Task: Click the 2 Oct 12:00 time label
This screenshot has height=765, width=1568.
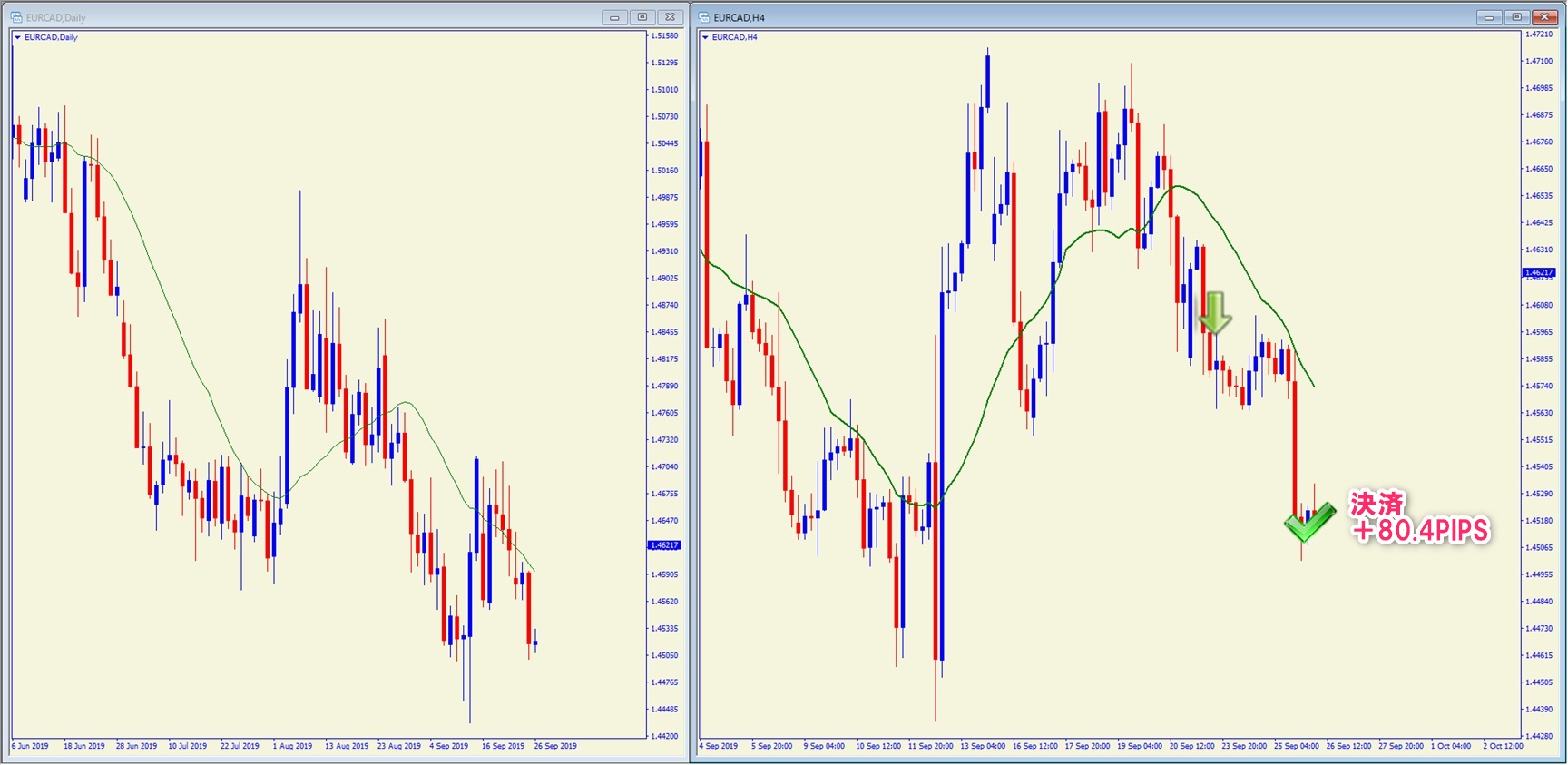Action: coord(1504,746)
